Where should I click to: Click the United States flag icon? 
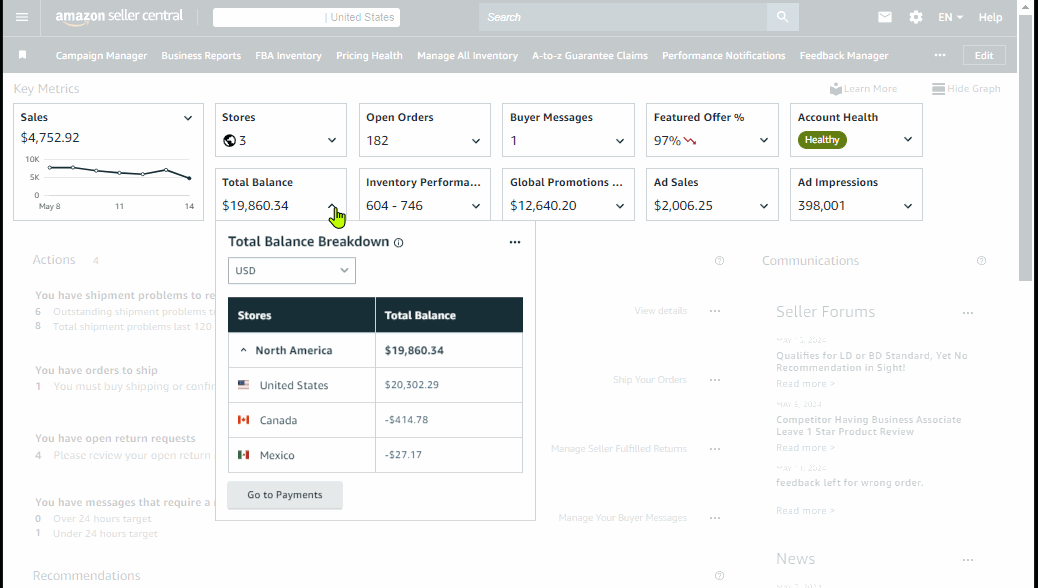pos(244,385)
